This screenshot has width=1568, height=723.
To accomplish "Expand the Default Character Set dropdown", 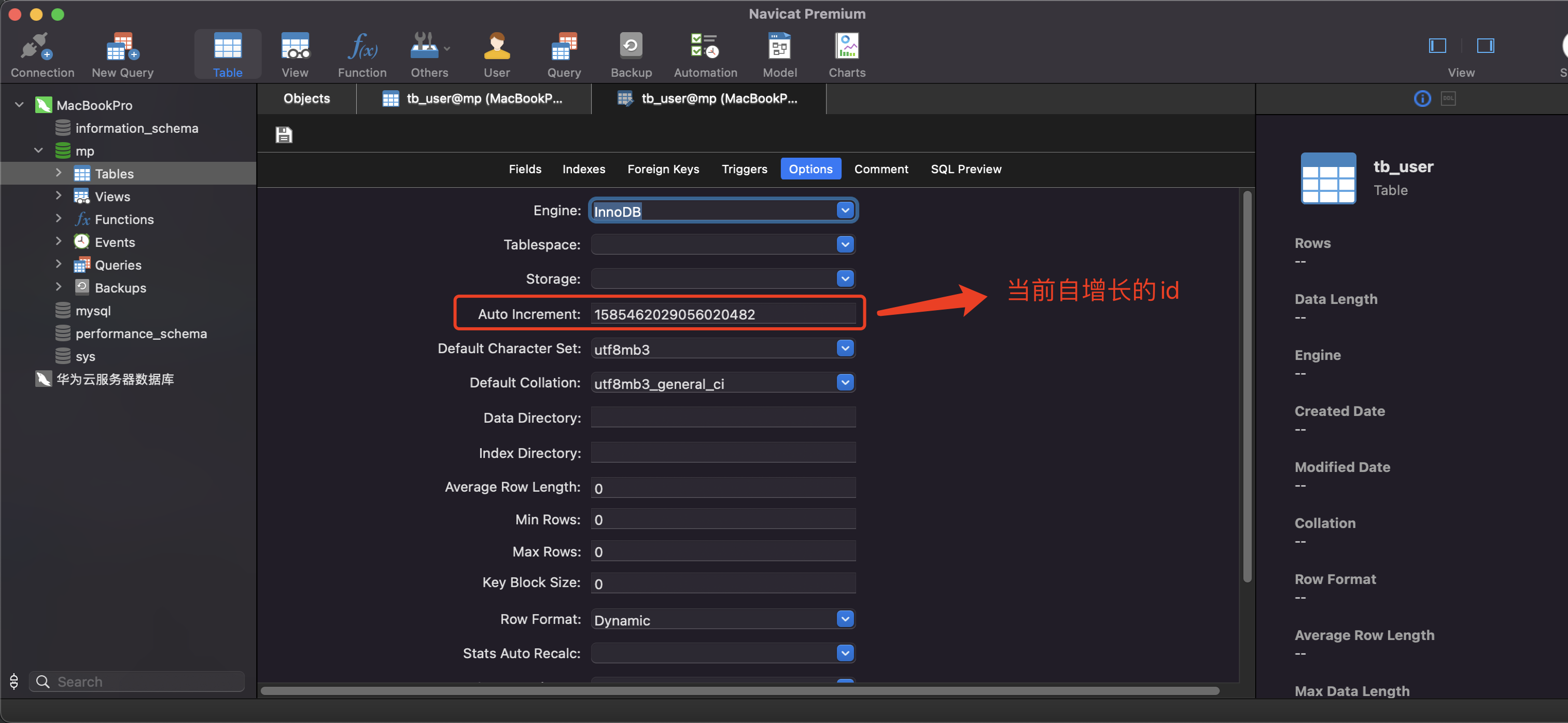I will (844, 349).
